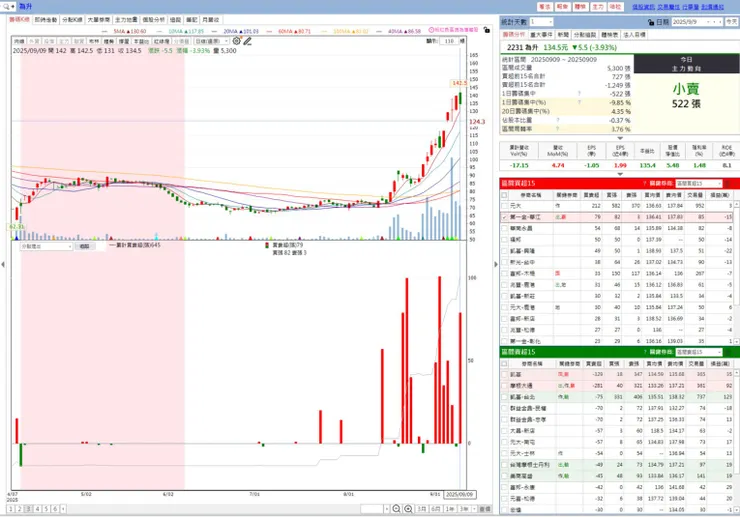The image size is (740, 517).
Task: Click the left-edge collapse arrow
Action: 3,264
